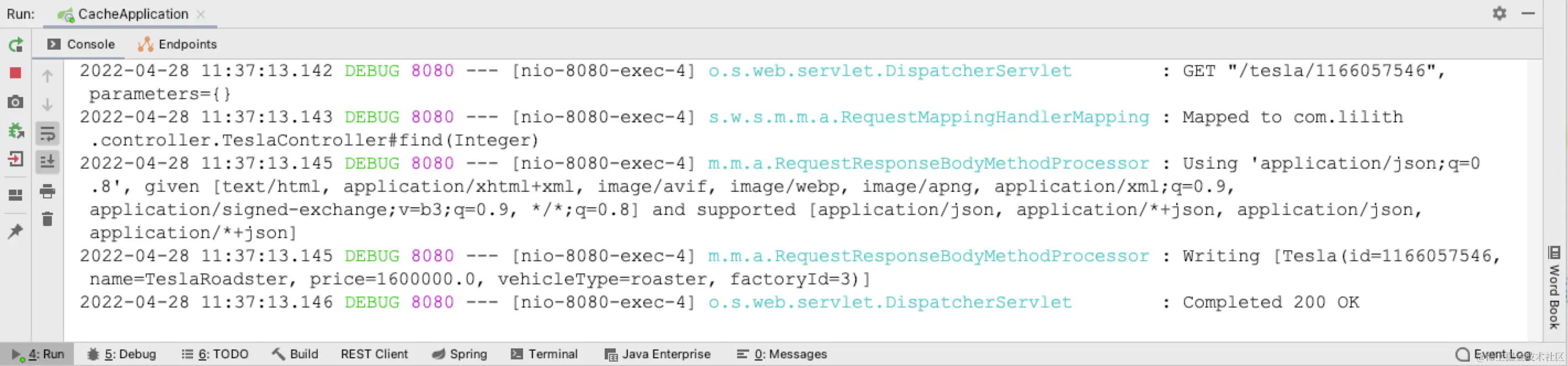
Task: Close the CacheApplication run tab
Action: pos(201,14)
